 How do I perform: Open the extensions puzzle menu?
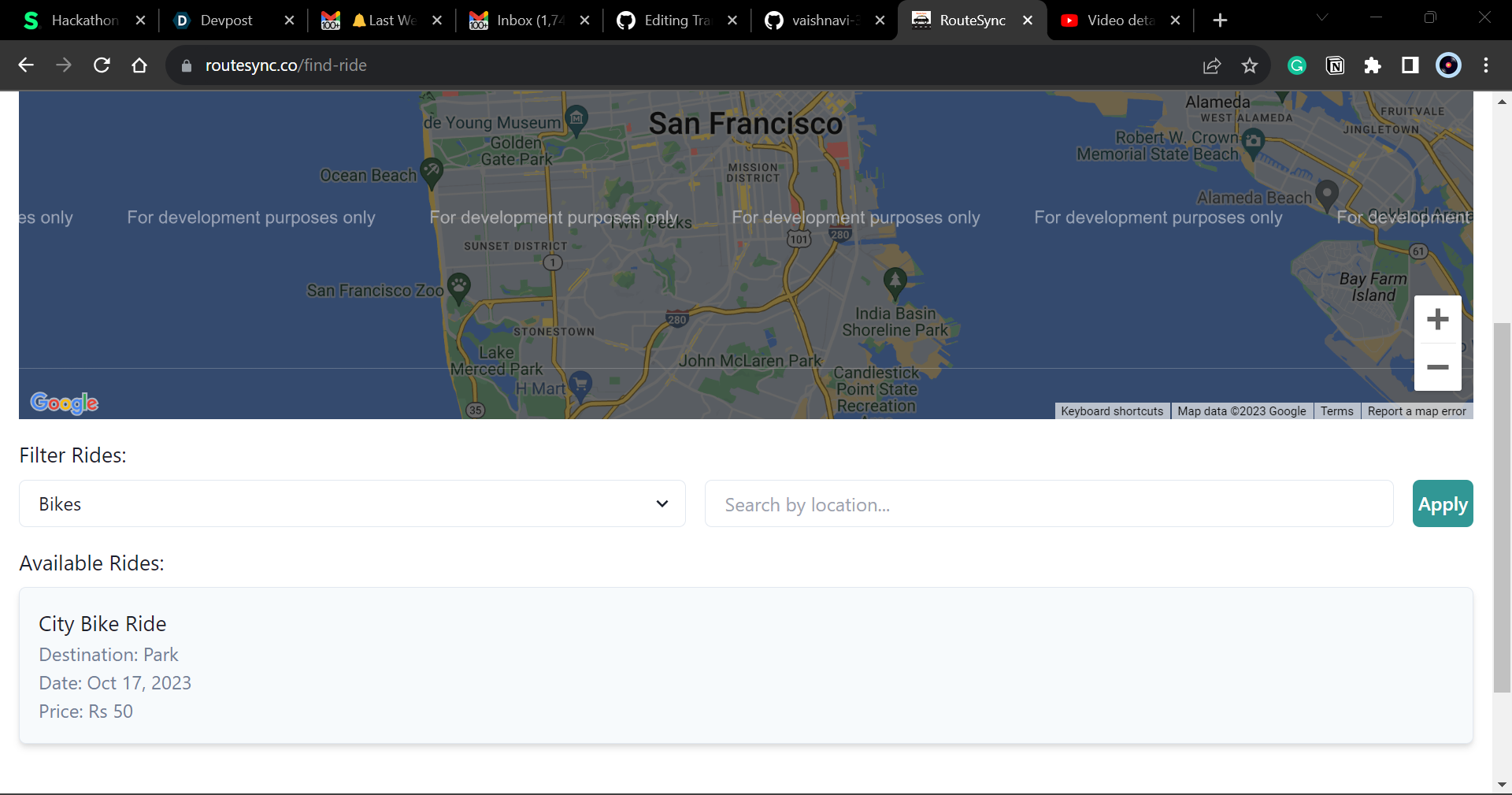(1373, 66)
